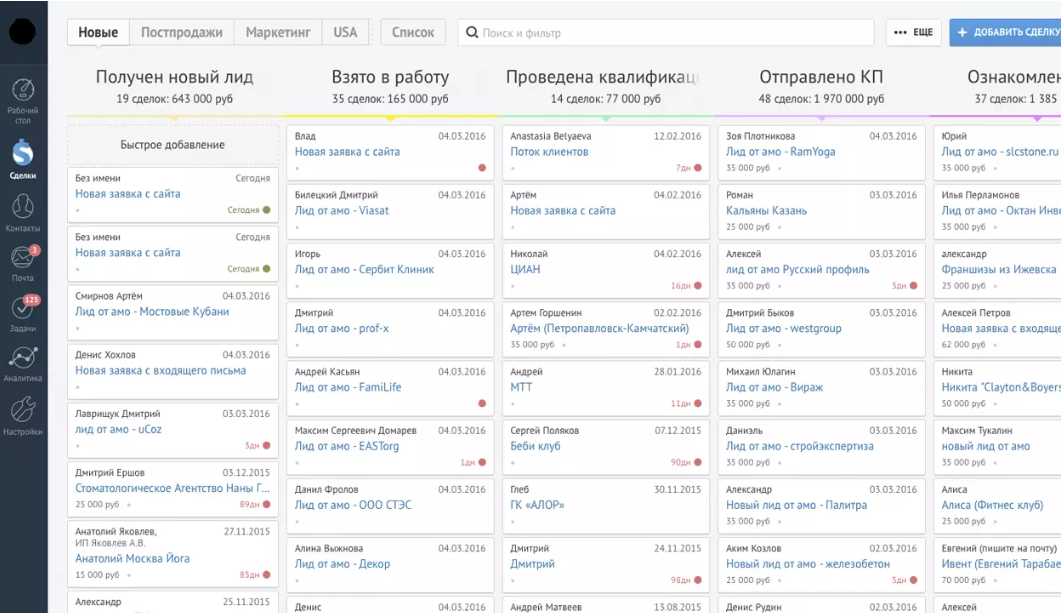1061x613 pixels.
Task: Open Лид от амо - westgroup deal
Action: [784, 328]
